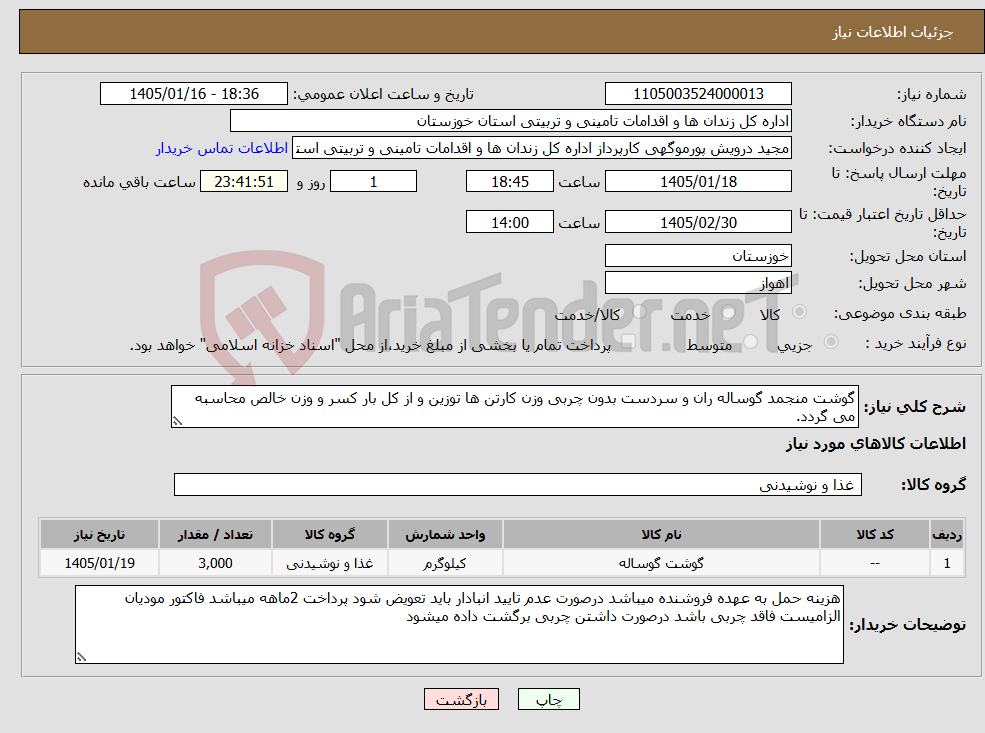Click the resize handle of the description box
This screenshot has width=985, height=733.
point(177,421)
